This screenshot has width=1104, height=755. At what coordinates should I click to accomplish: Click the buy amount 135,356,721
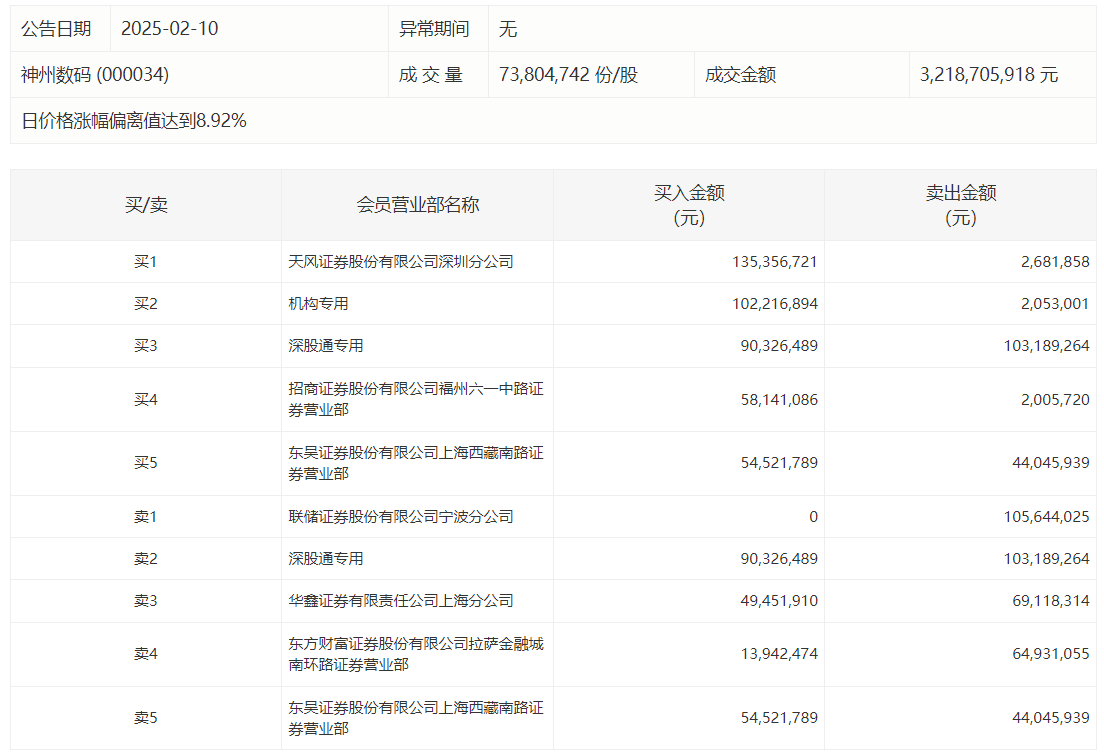coord(775,262)
